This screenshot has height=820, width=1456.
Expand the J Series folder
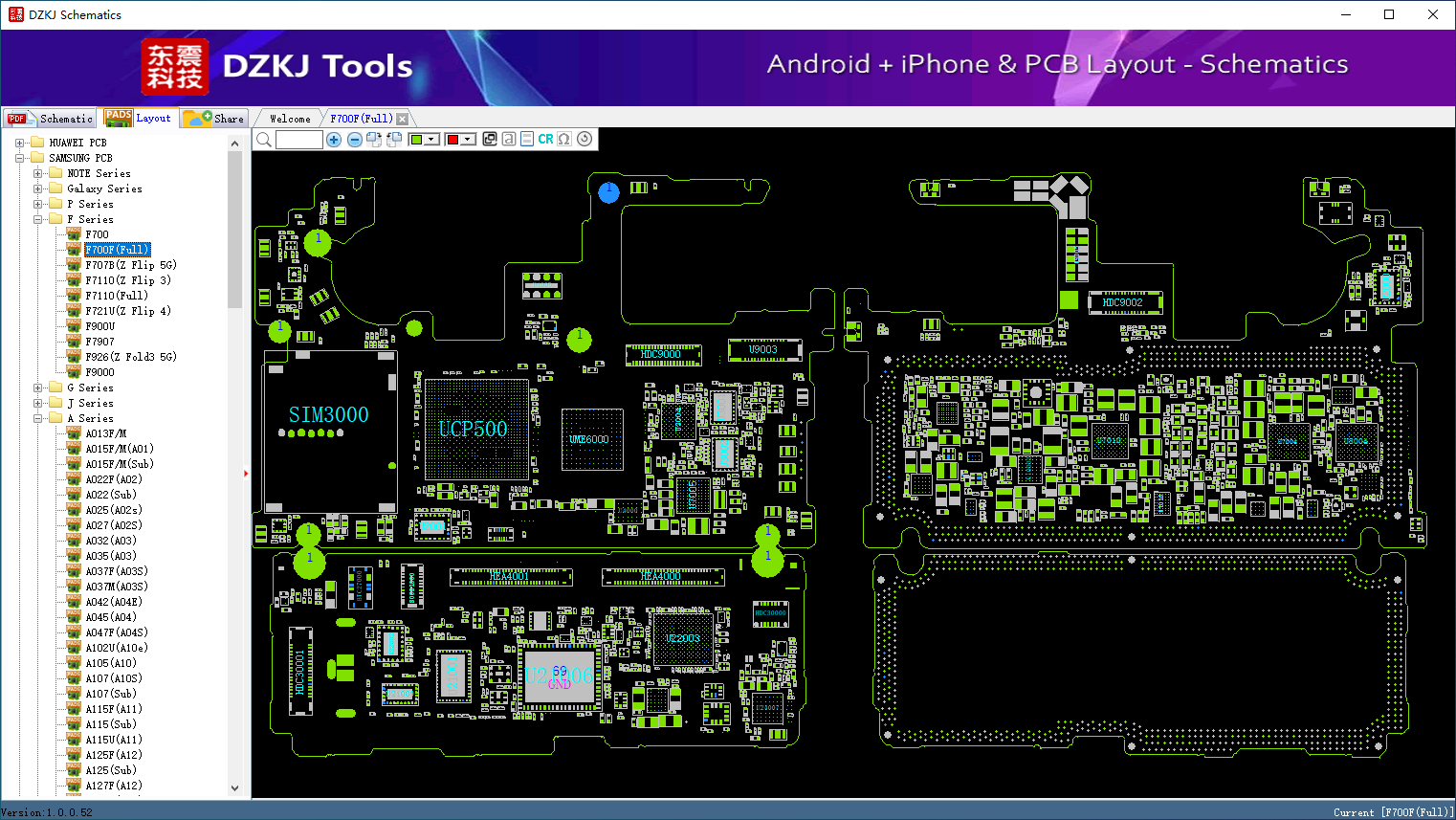(37, 403)
